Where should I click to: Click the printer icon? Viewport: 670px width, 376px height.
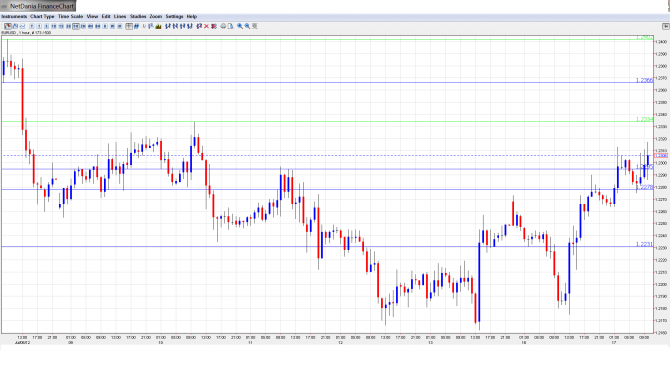(x=223, y=26)
